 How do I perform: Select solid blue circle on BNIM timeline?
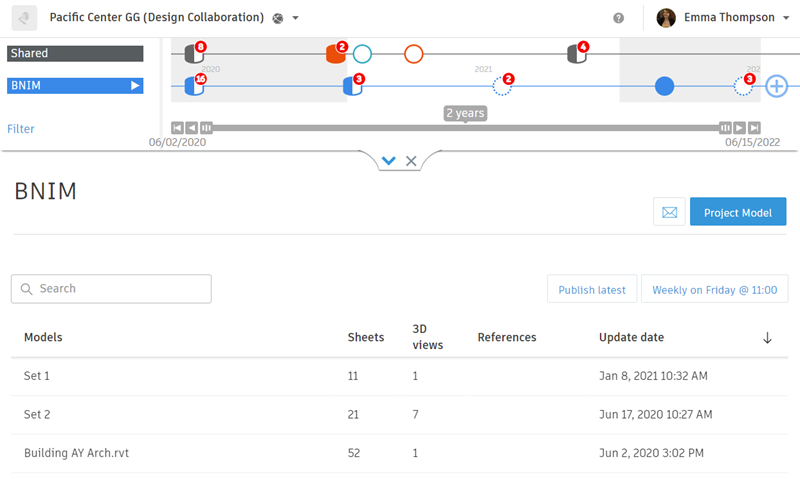point(664,87)
